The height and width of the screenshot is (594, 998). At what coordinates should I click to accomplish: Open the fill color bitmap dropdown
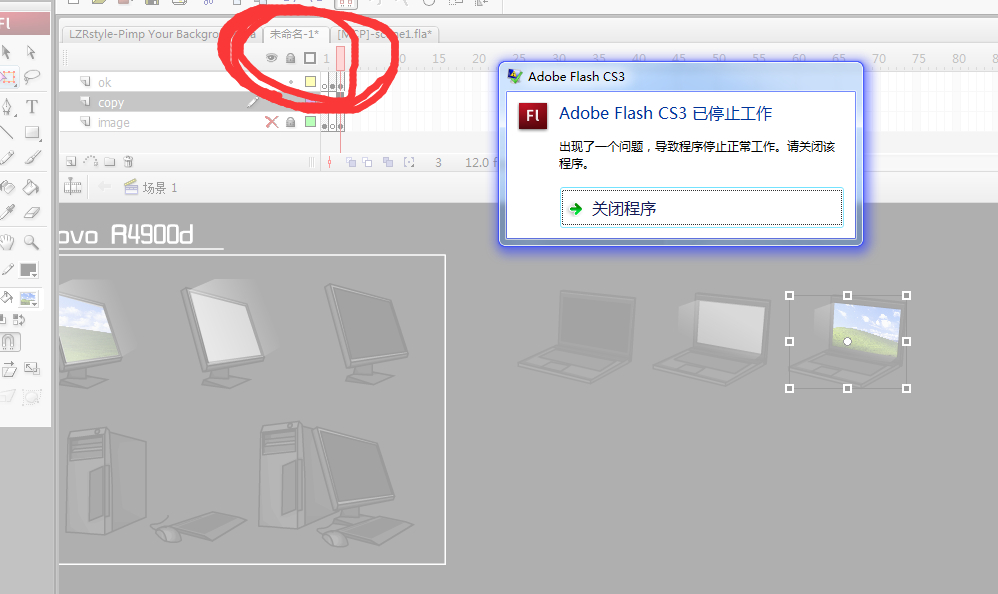click(x=29, y=299)
